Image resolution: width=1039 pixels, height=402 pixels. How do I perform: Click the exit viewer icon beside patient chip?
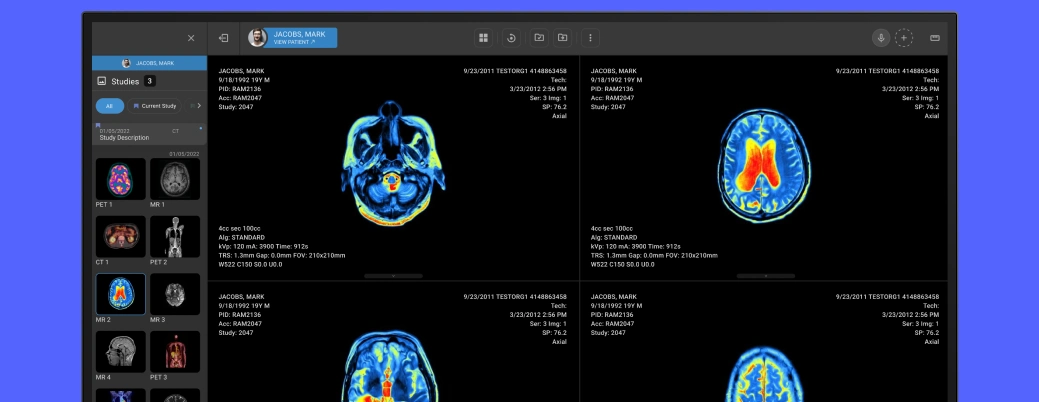tap(224, 38)
